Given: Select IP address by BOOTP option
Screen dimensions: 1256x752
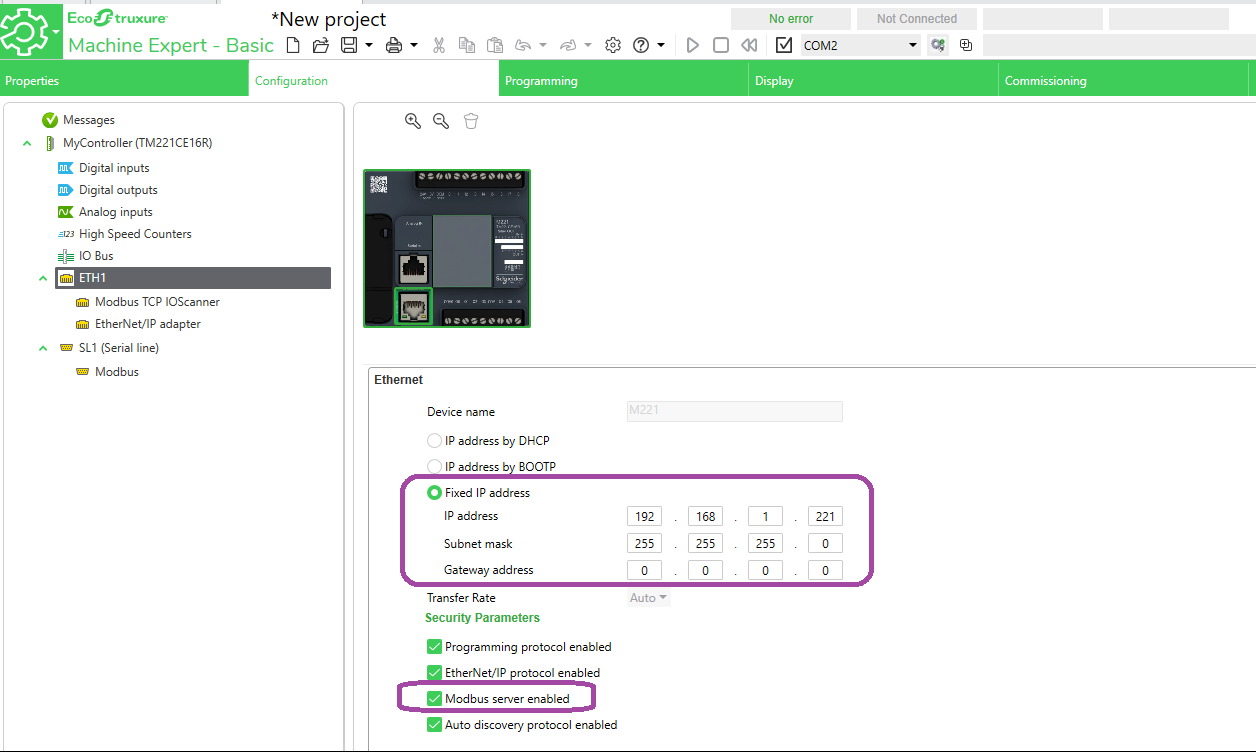Looking at the screenshot, I should [434, 467].
